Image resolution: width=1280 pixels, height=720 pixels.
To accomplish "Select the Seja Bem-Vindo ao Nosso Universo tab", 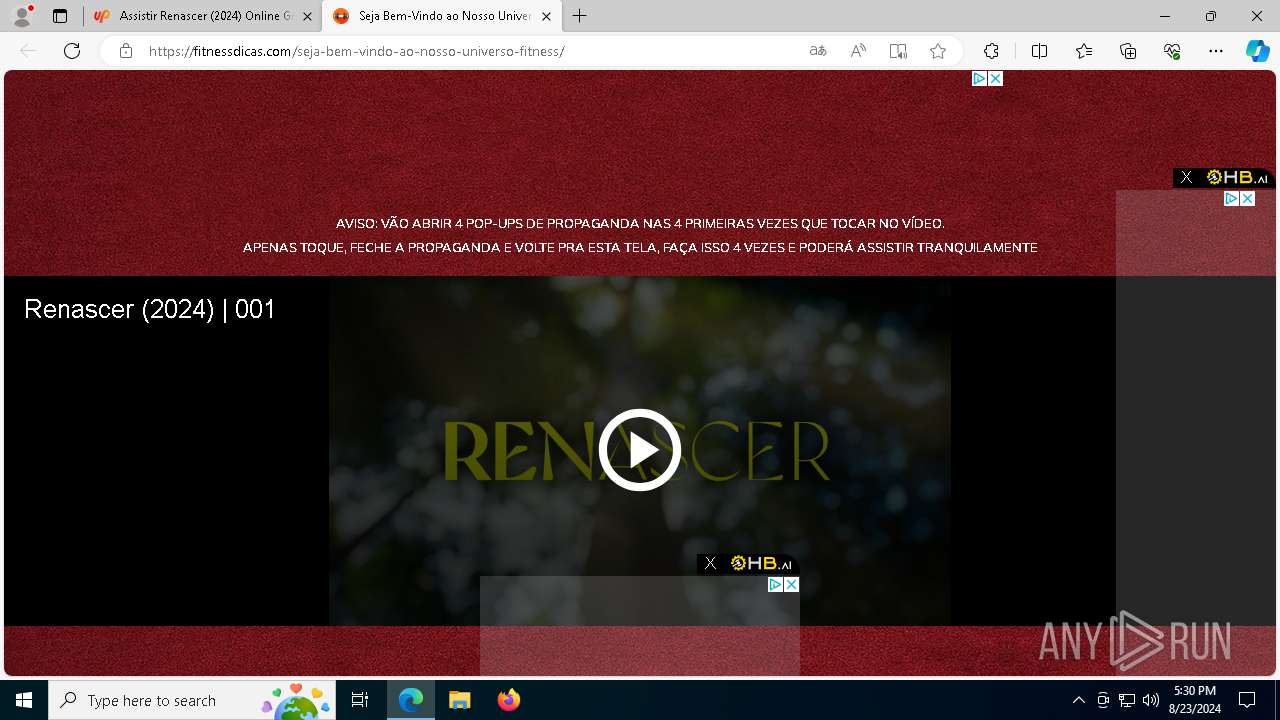I will click(x=441, y=16).
